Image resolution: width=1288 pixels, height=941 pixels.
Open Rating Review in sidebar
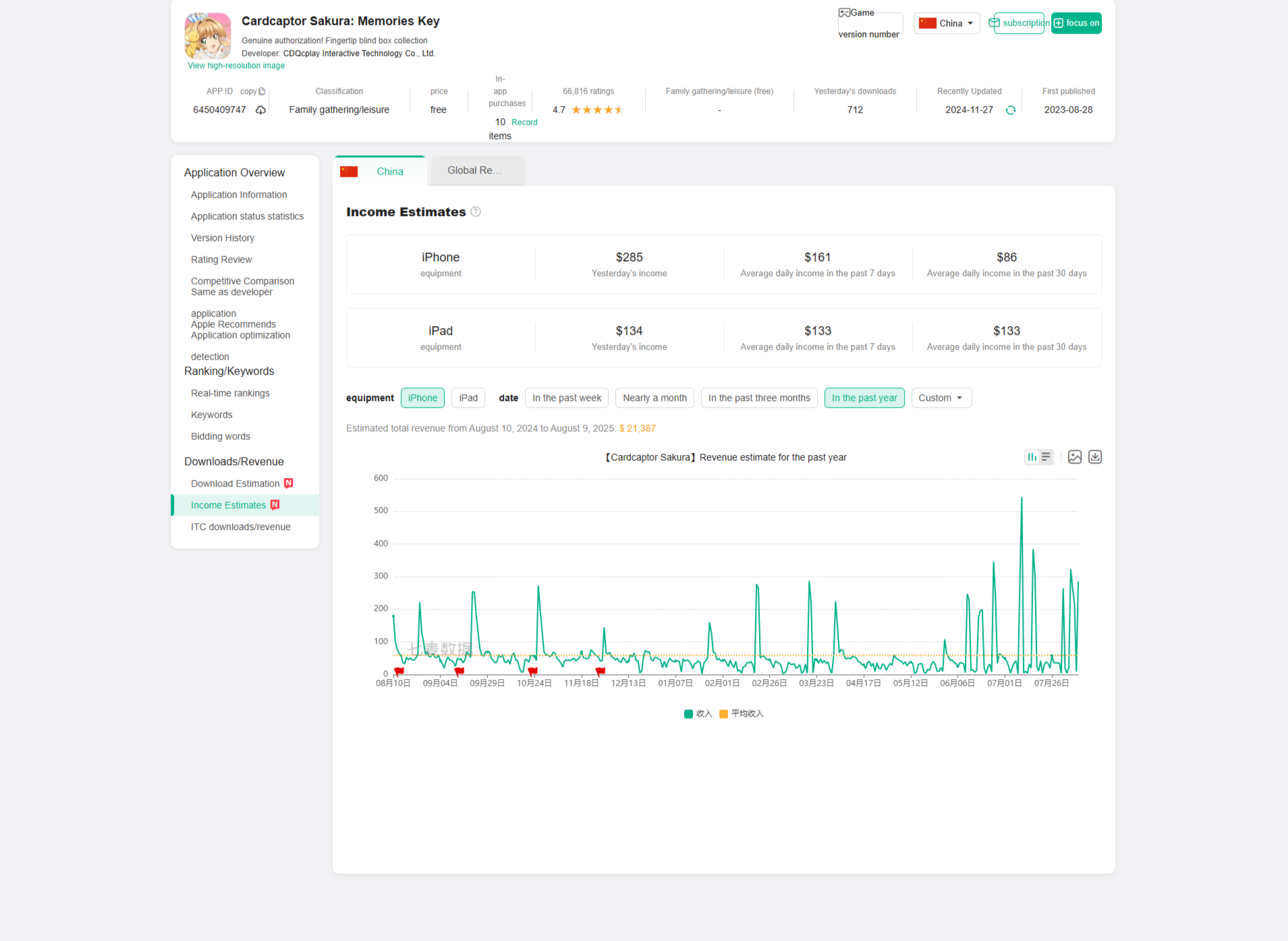(x=221, y=260)
